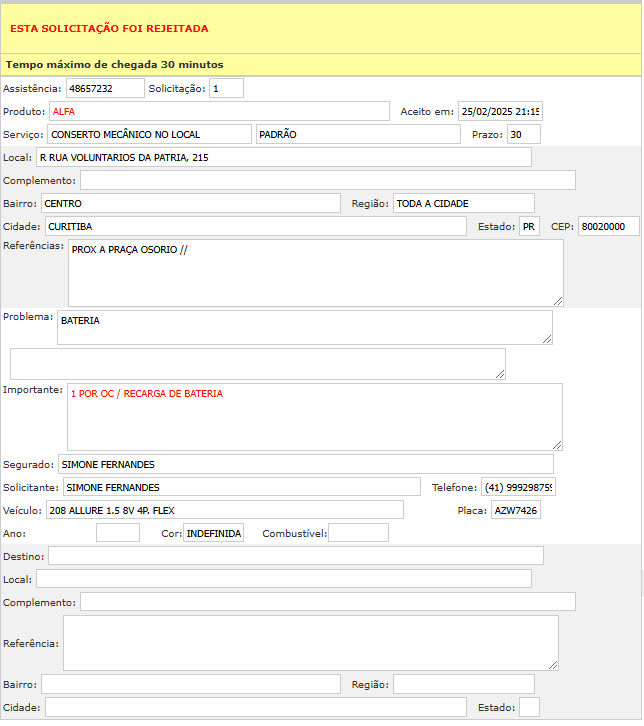Viewport: 644px width, 726px height.
Task: Click the Bairro field containing CENTRO
Action: click(x=190, y=203)
